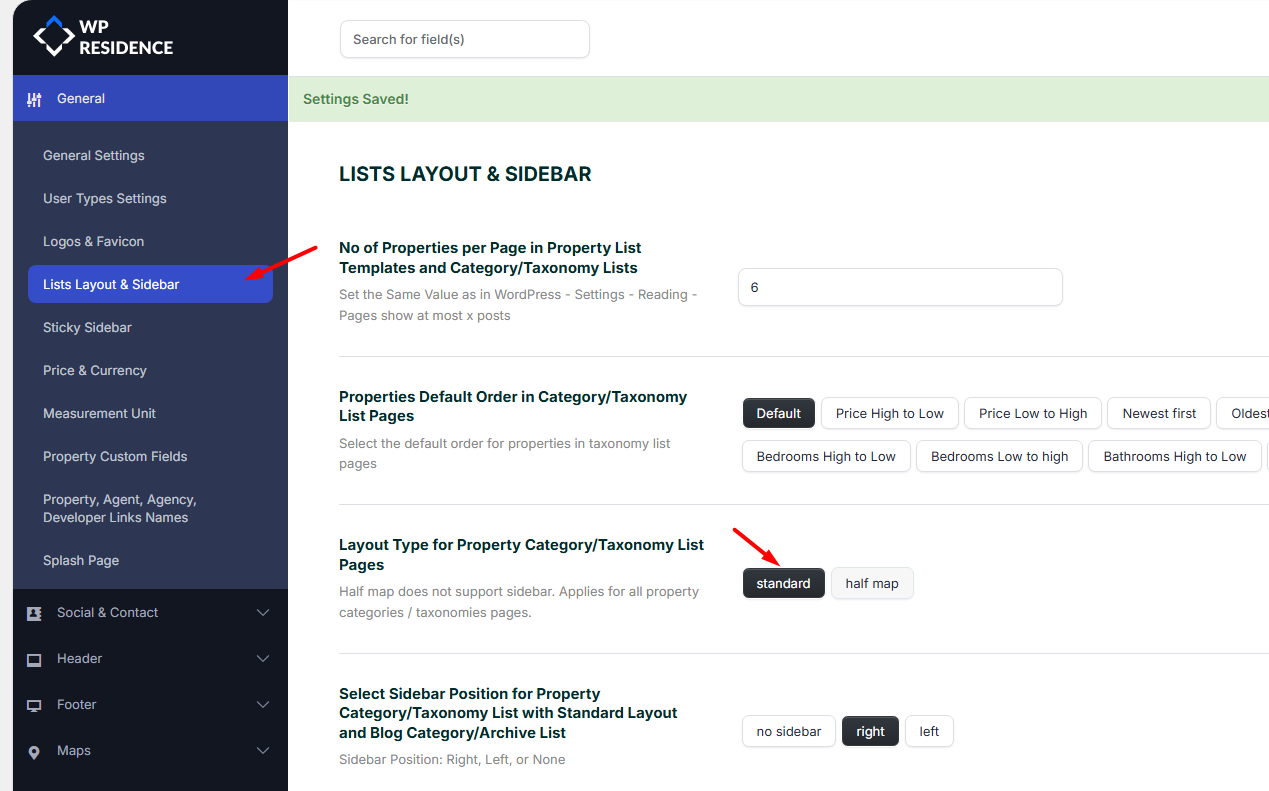Choose Bedrooms High to Low order
The width and height of the screenshot is (1269, 791).
[826, 456]
